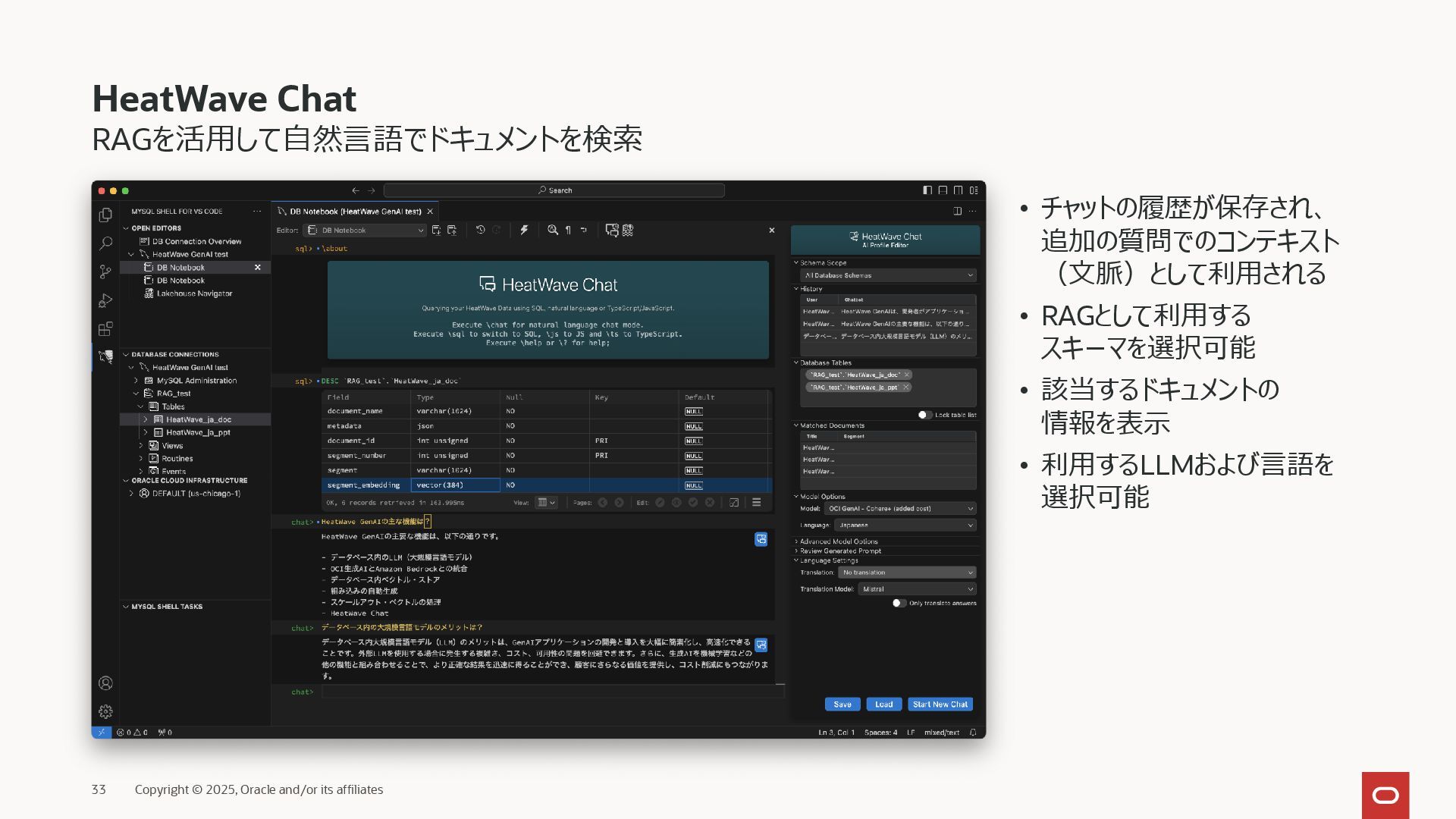Toggle the Only translate answers switch
This screenshot has width=1456, height=819.
(x=899, y=603)
